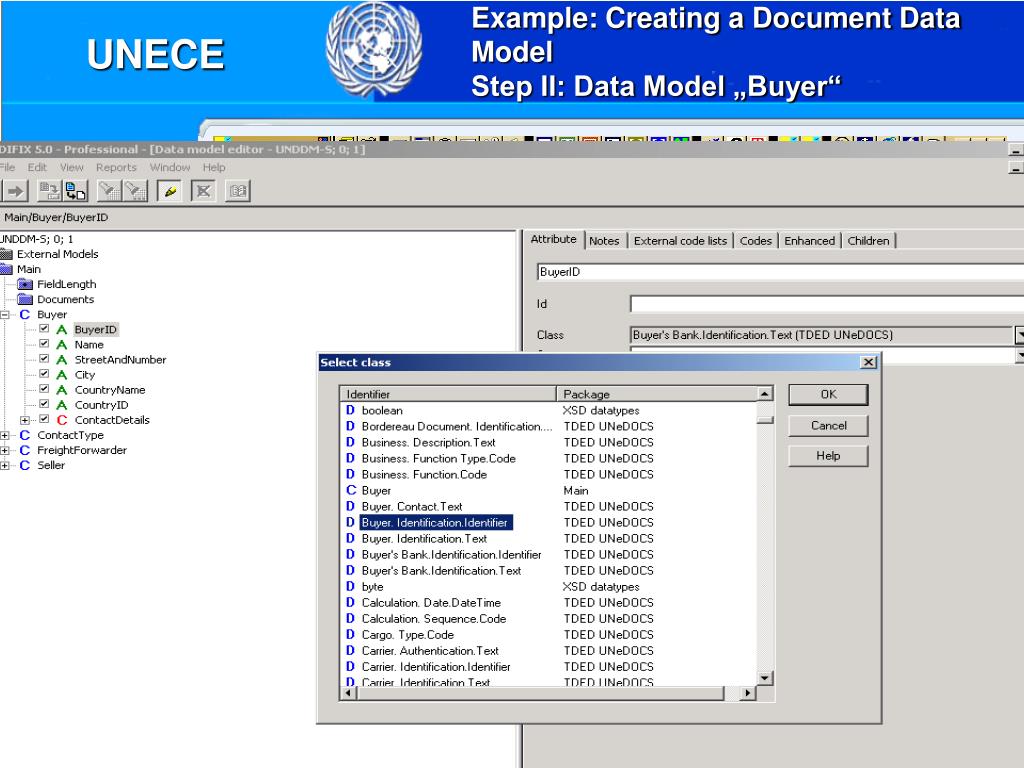The image size is (1024, 768).
Task: Switch to the External code lists tab
Action: click(680, 241)
